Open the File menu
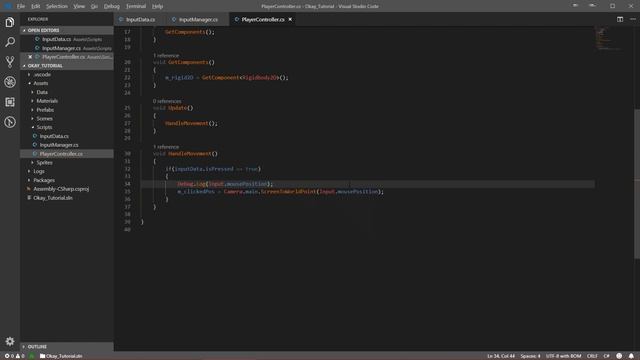Screen dimensions: 640x360 coord(21,6)
